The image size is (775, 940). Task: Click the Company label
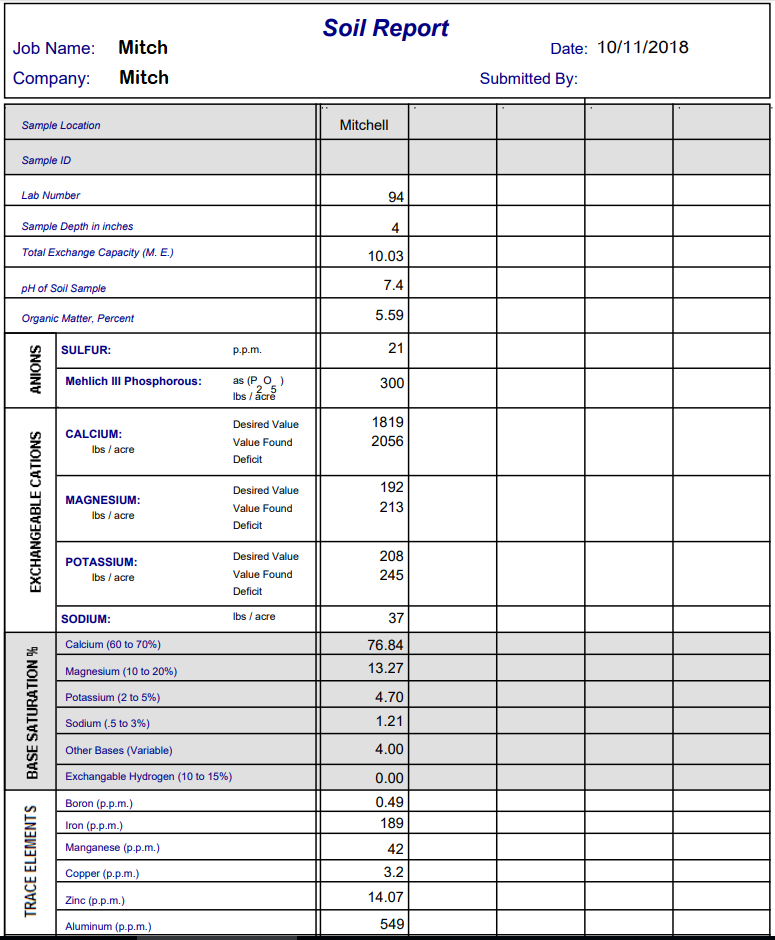(x=52, y=79)
